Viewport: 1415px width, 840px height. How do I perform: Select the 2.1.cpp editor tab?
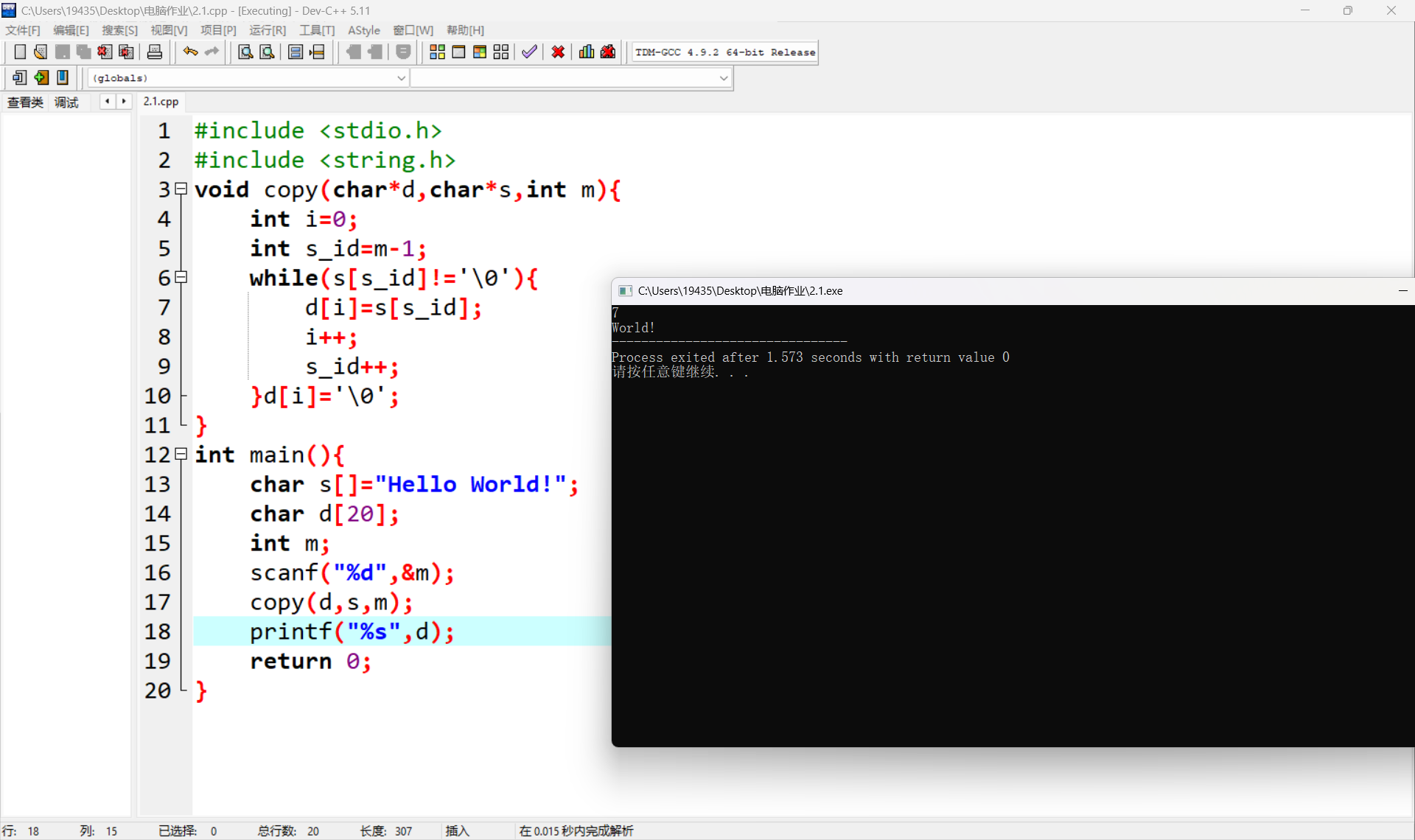pos(161,102)
